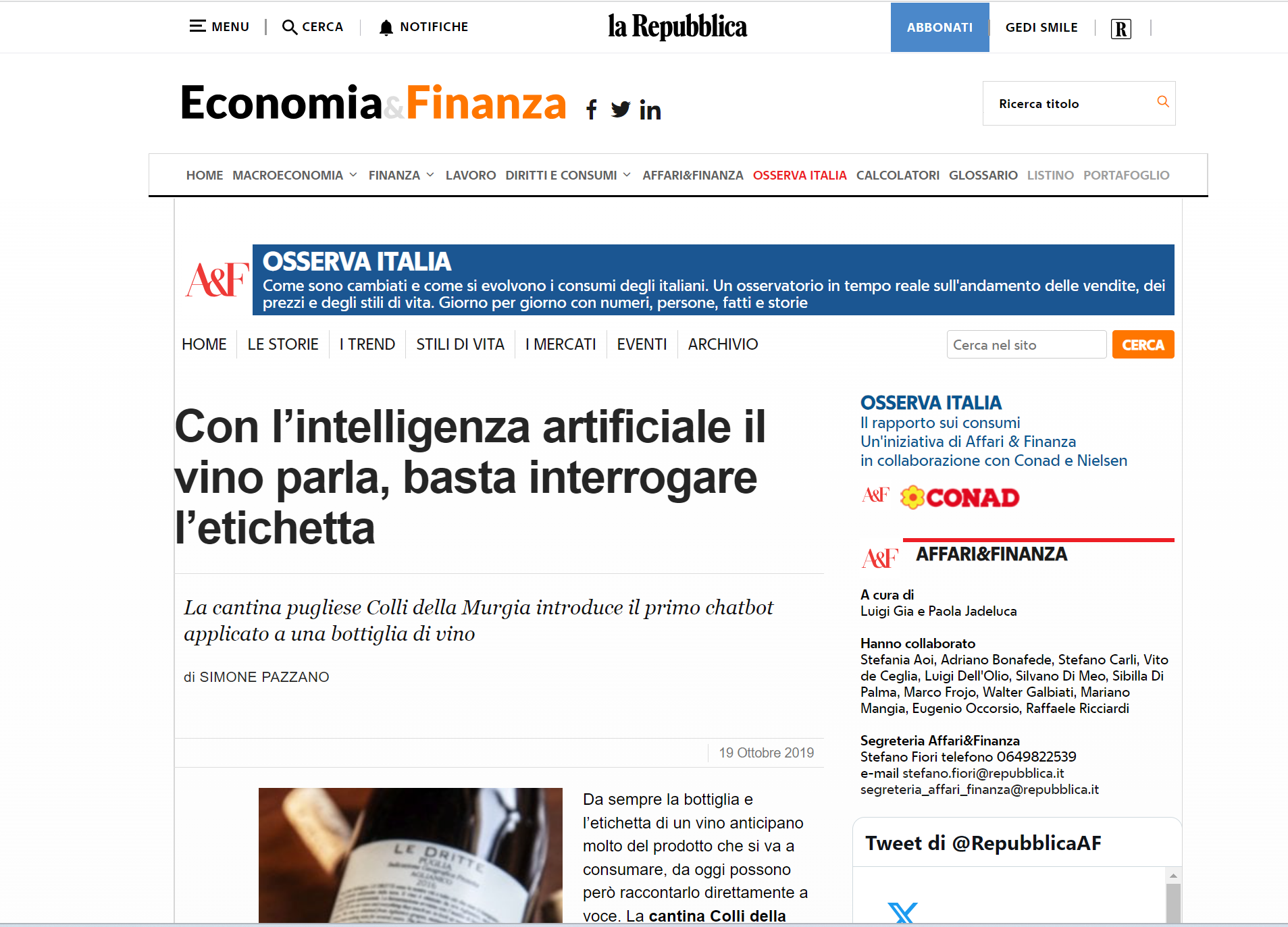Click the tweet widget scrollbar up arrow

[x=1173, y=875]
